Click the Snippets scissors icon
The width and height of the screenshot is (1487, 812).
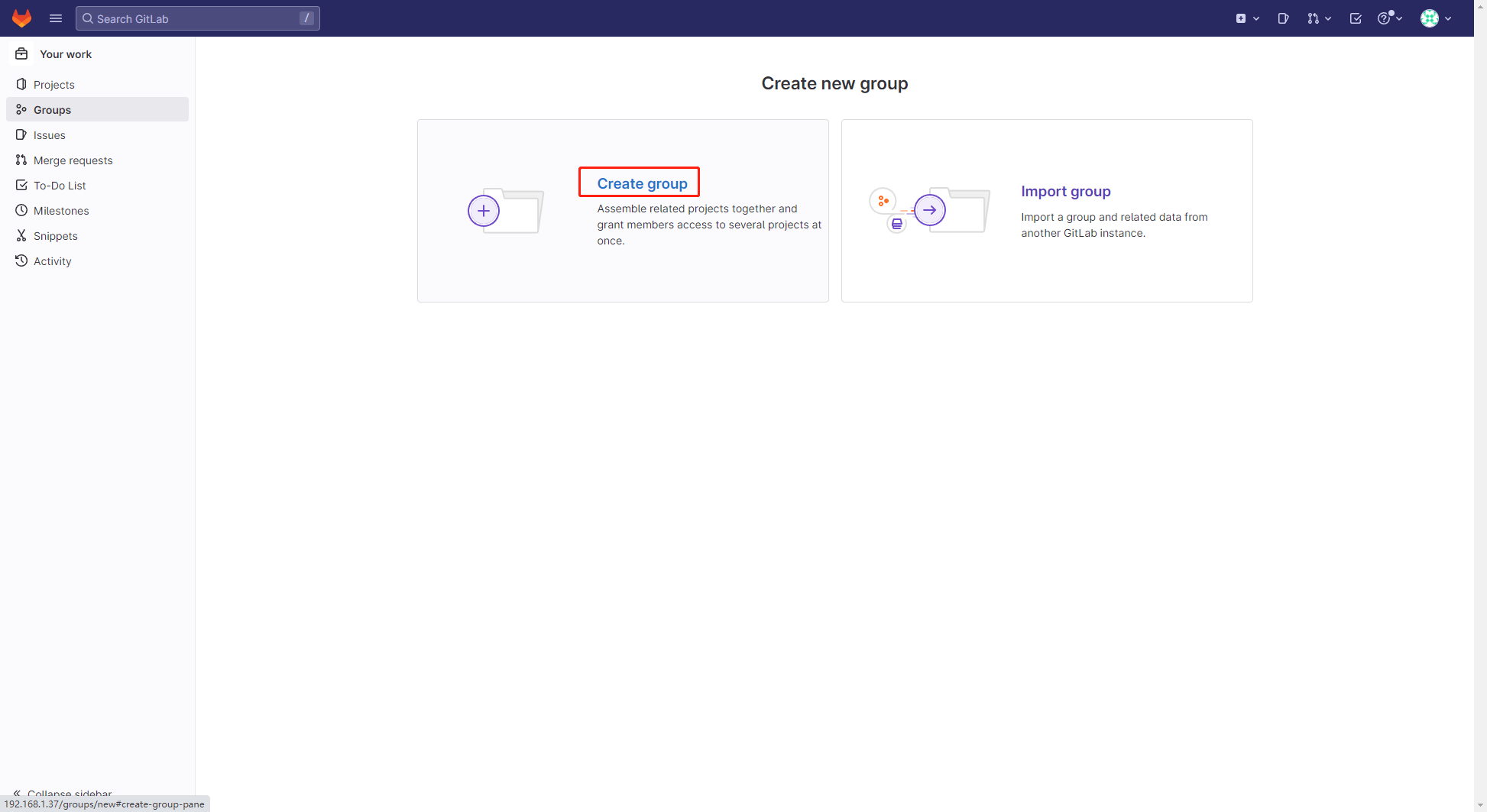pyautogui.click(x=21, y=235)
